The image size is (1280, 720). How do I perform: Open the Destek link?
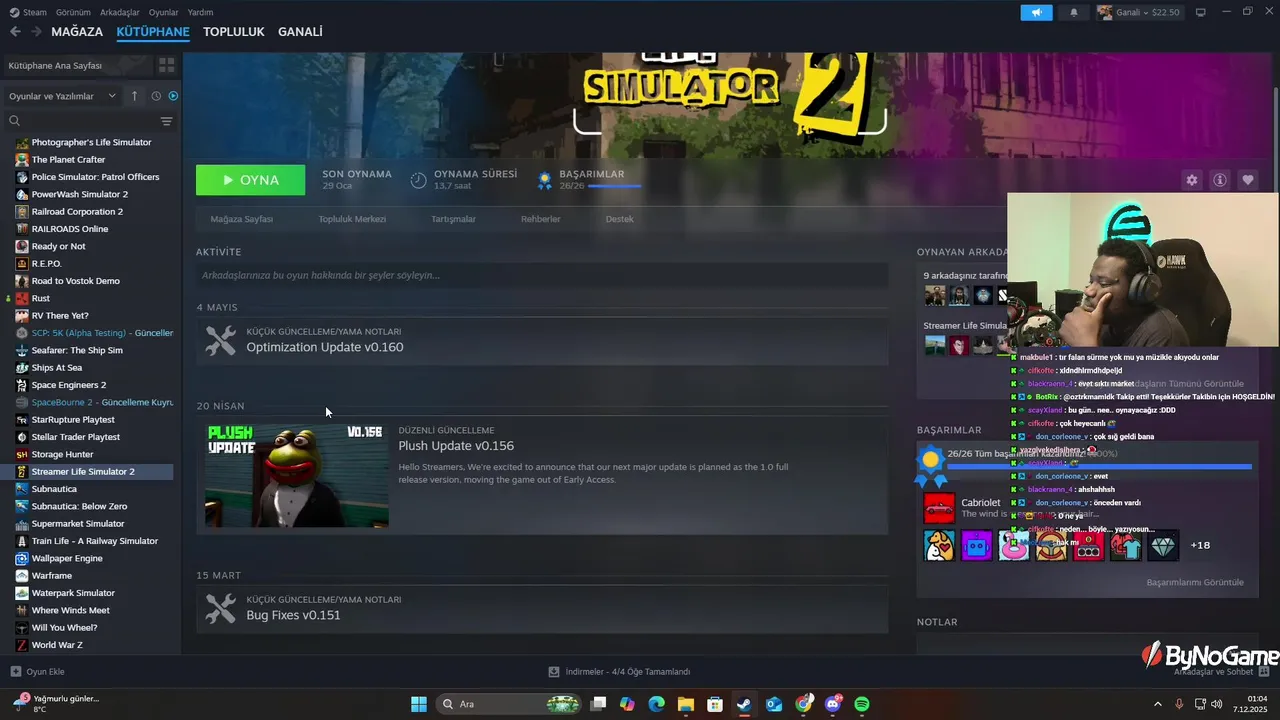tap(619, 219)
